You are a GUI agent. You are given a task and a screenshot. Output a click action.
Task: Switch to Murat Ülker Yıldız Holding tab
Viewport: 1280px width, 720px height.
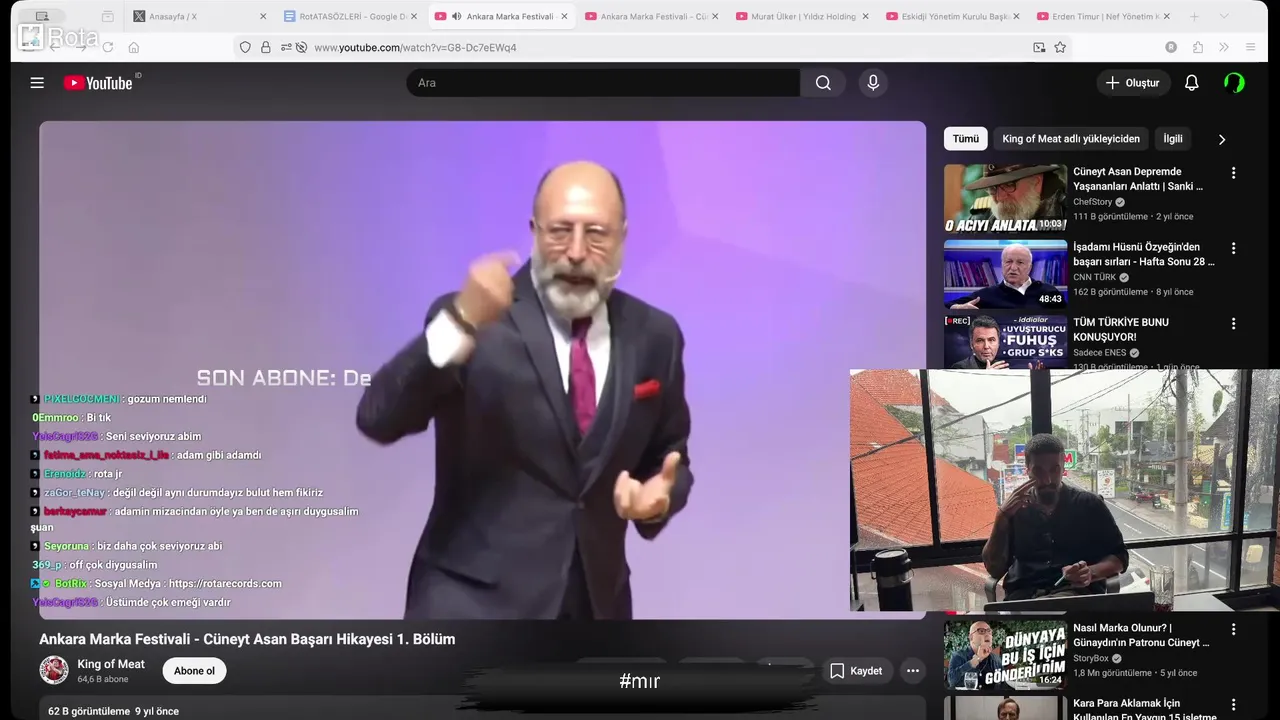point(802,16)
